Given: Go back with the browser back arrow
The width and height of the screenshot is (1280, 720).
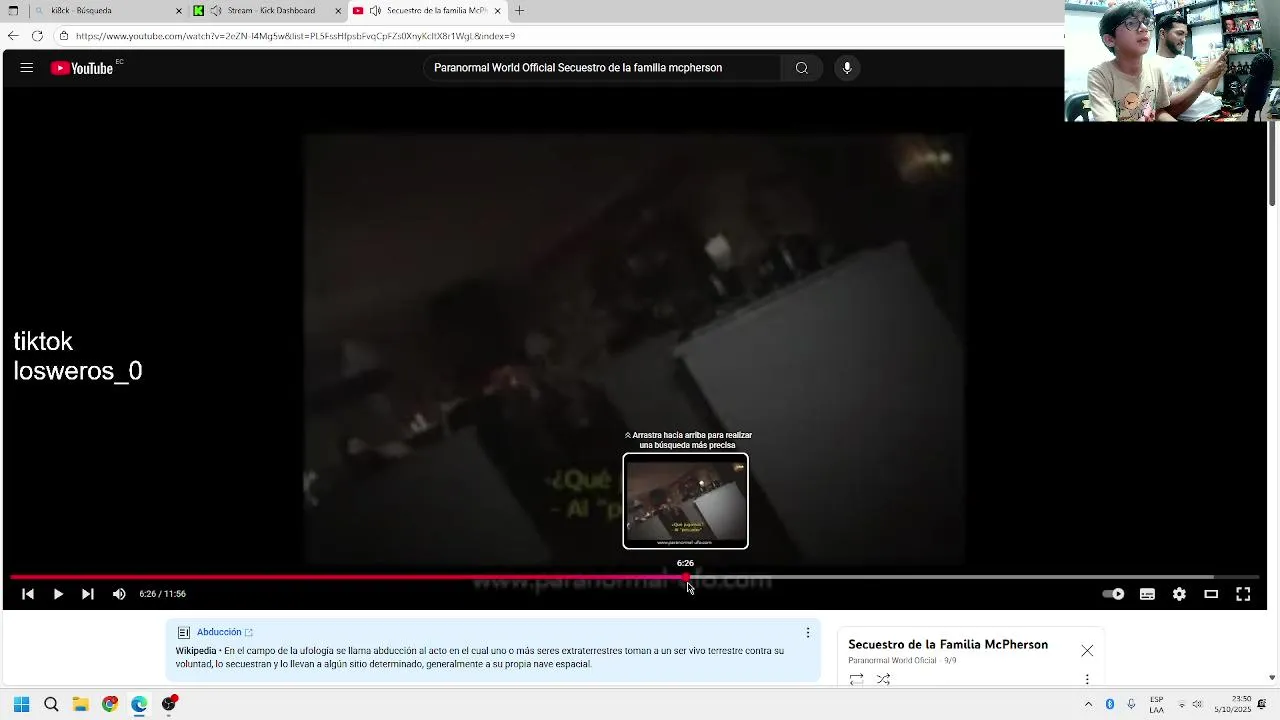Looking at the screenshot, I should pyautogui.click(x=13, y=36).
